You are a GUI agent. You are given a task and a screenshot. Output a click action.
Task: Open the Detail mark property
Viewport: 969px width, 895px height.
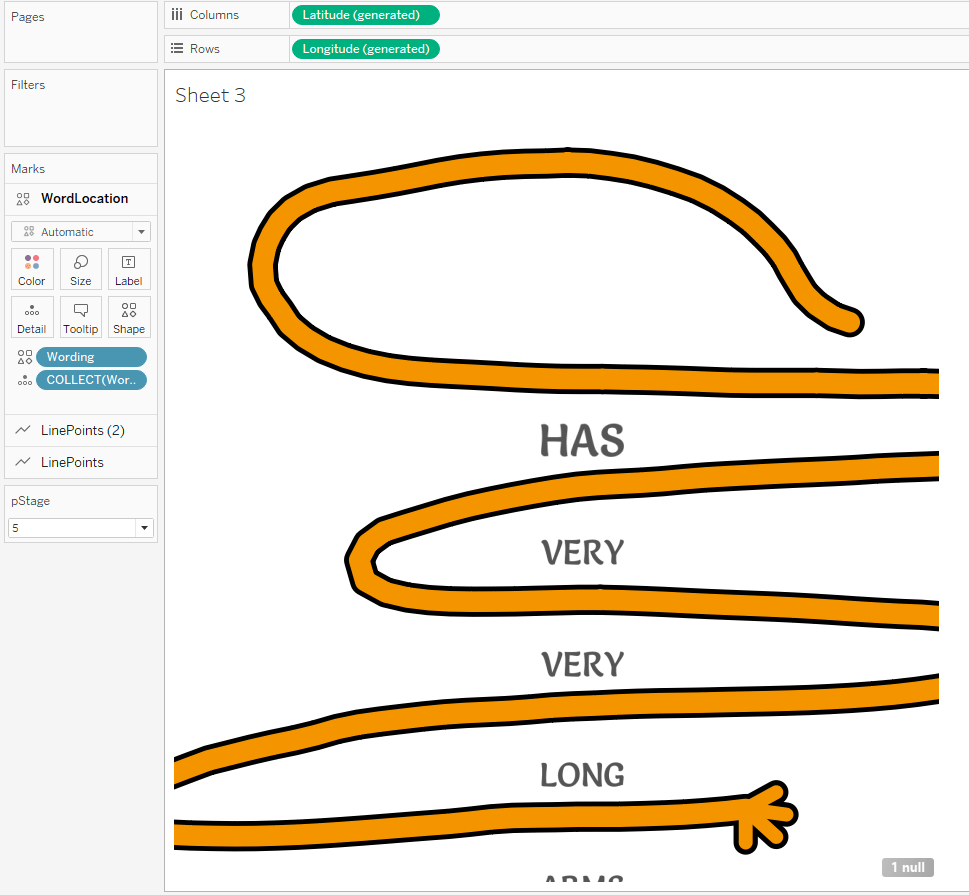click(32, 317)
